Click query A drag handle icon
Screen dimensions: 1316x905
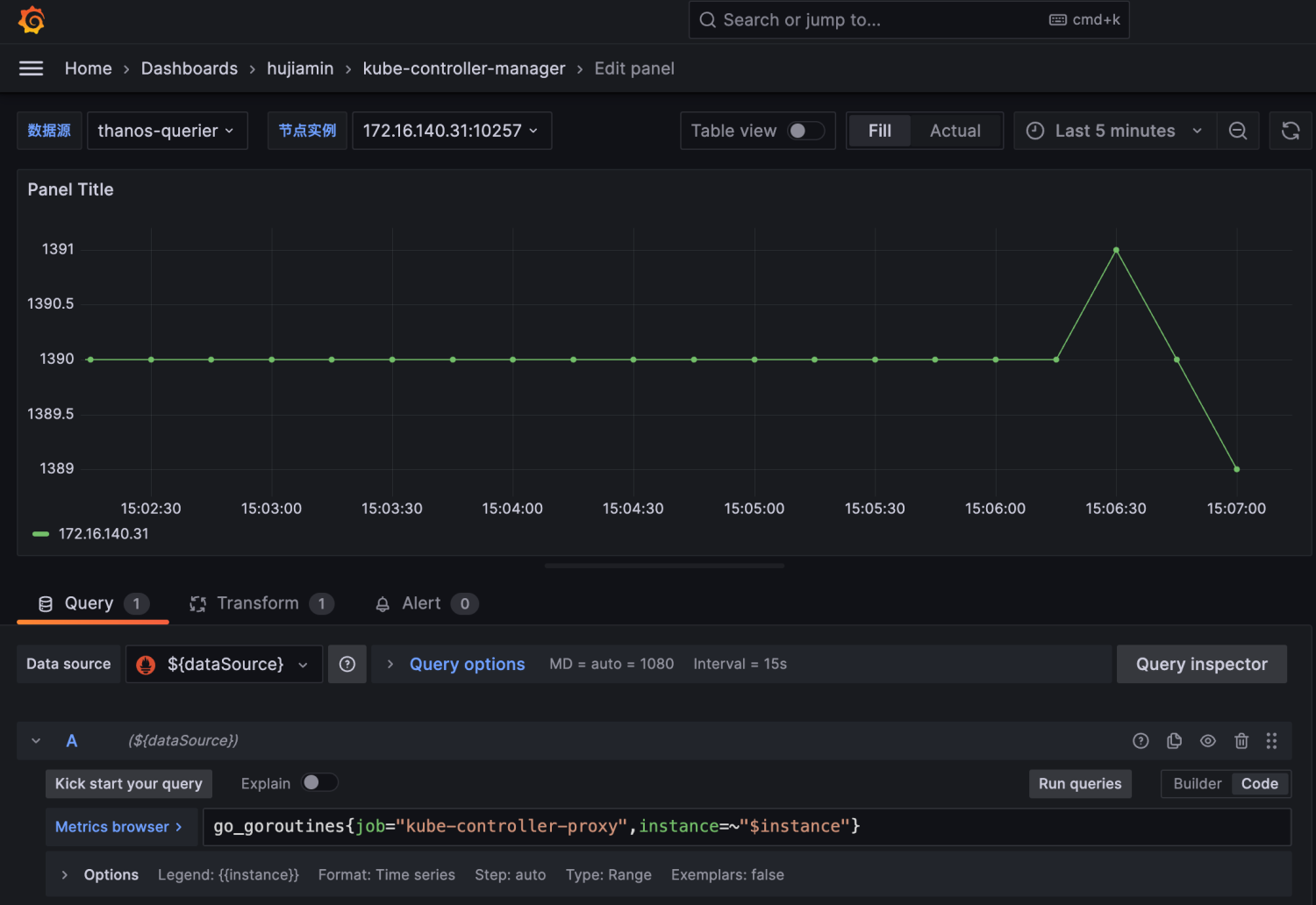1271,741
